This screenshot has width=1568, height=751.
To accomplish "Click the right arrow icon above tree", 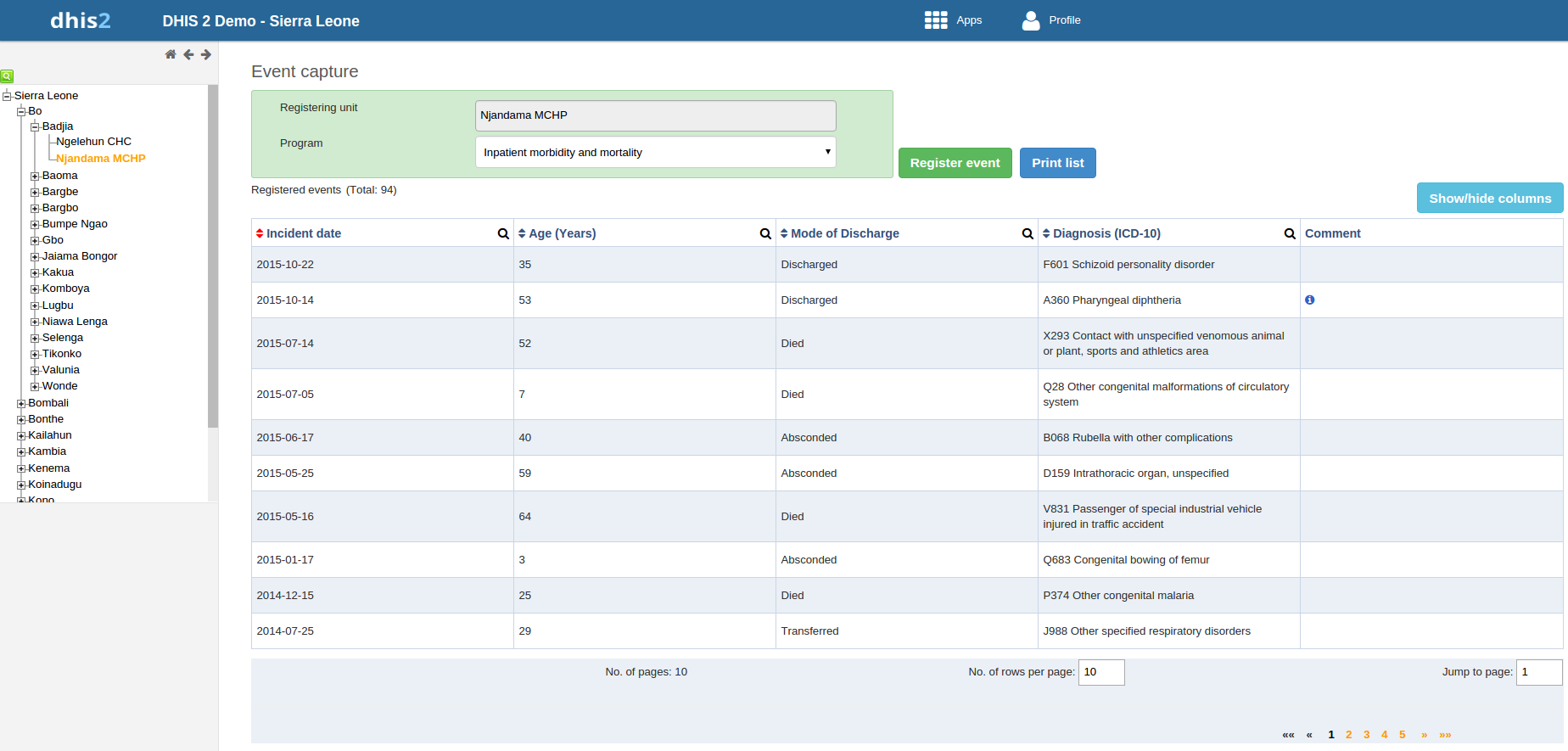I will coord(206,54).
